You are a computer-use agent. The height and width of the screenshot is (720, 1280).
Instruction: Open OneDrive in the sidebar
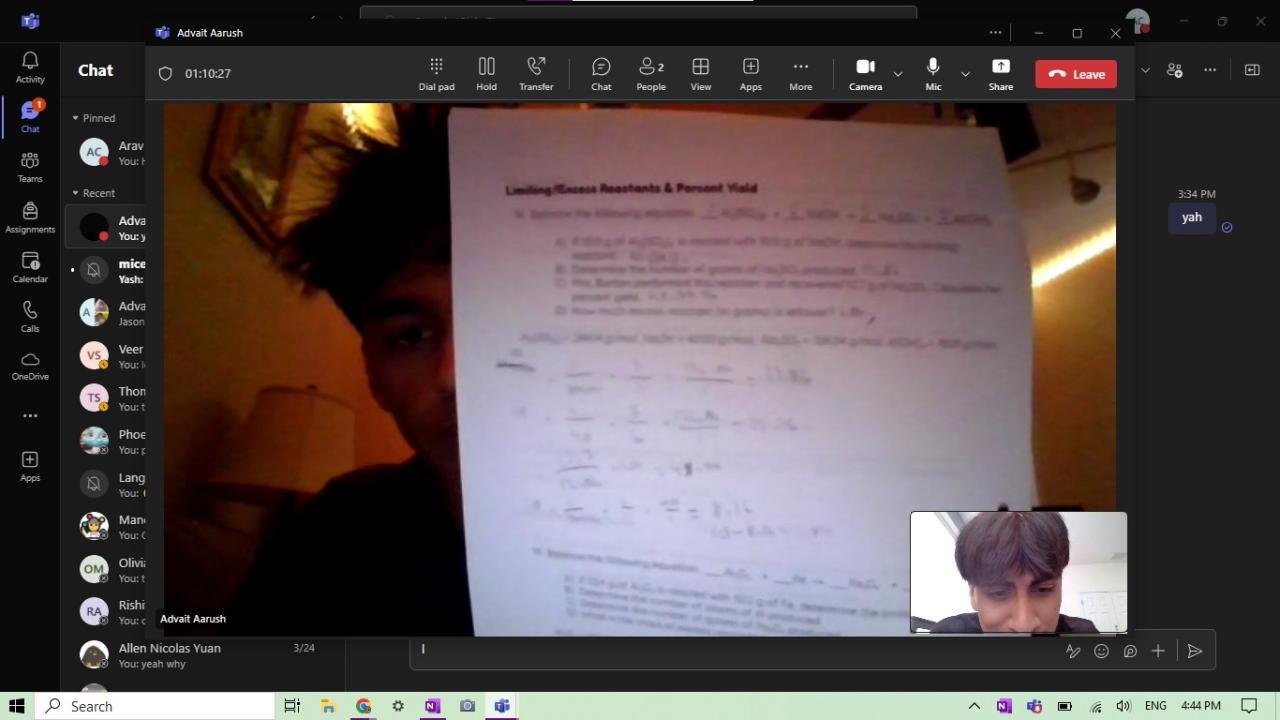(30, 366)
